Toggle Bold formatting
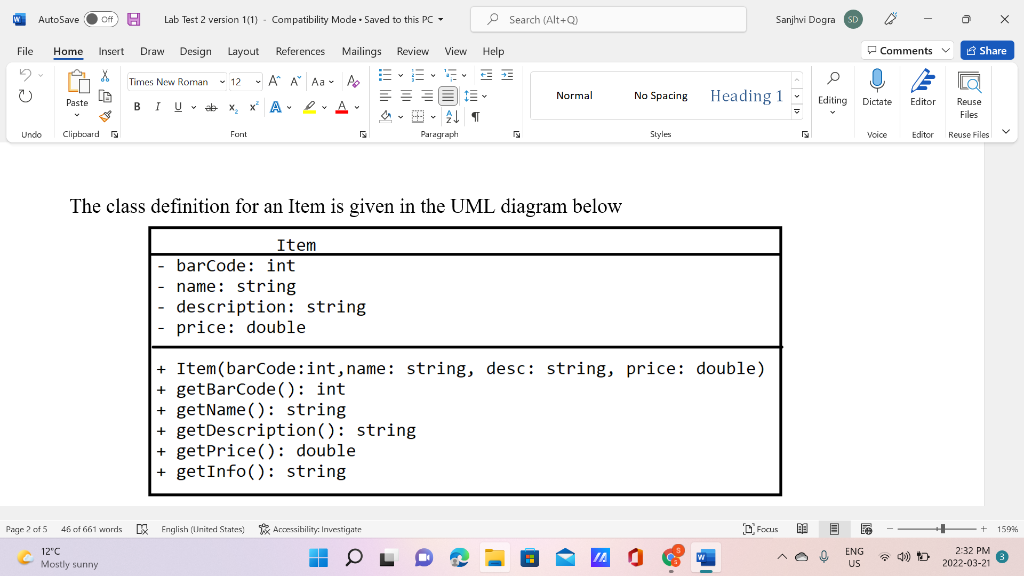The height and width of the screenshot is (576, 1024). click(x=136, y=105)
